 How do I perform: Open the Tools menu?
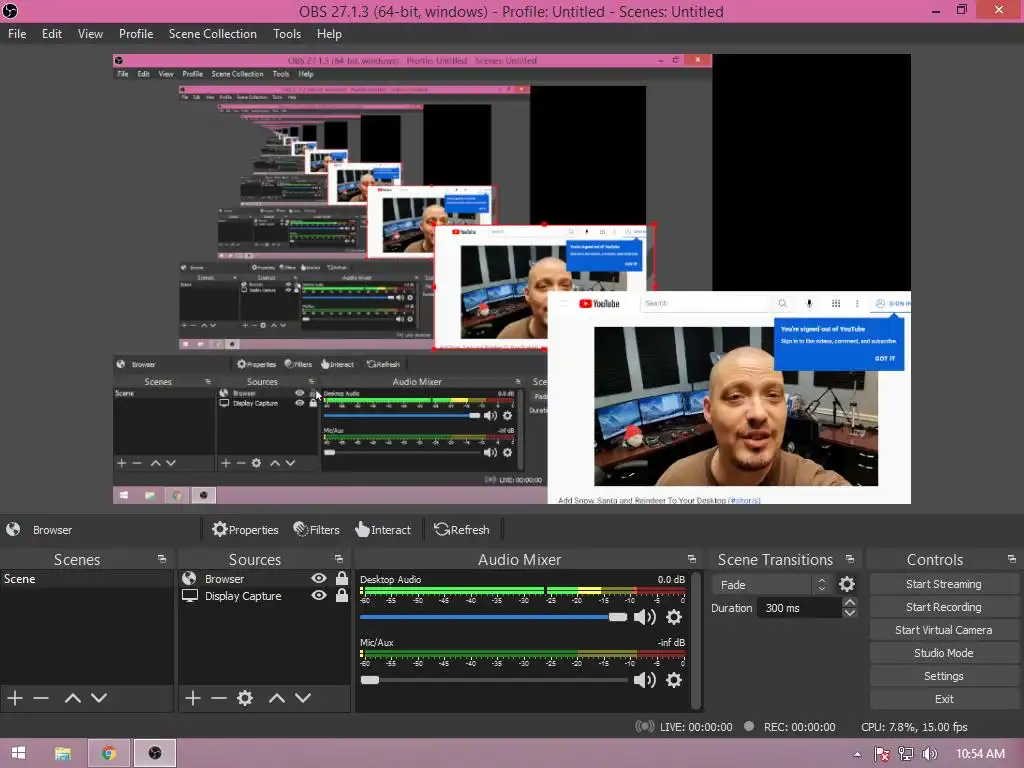click(x=287, y=34)
